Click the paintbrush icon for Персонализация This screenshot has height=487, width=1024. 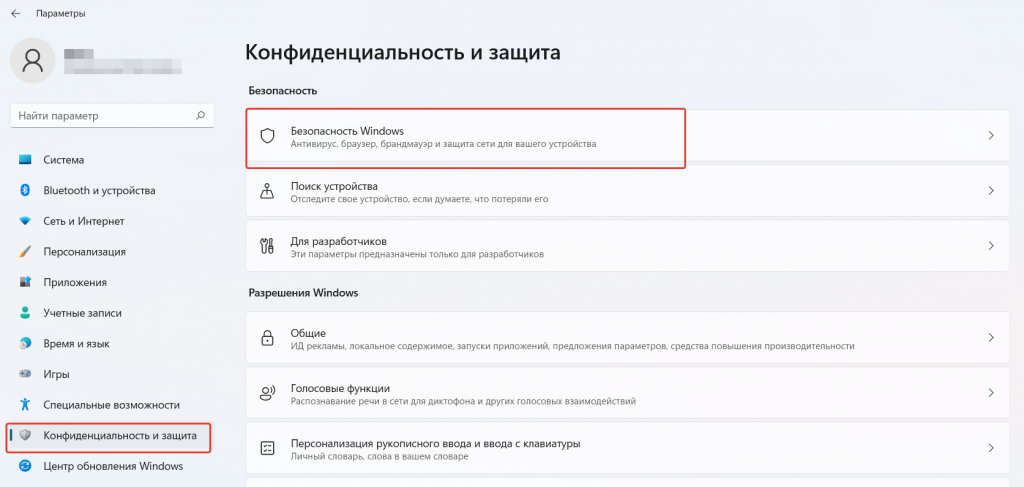(x=25, y=252)
